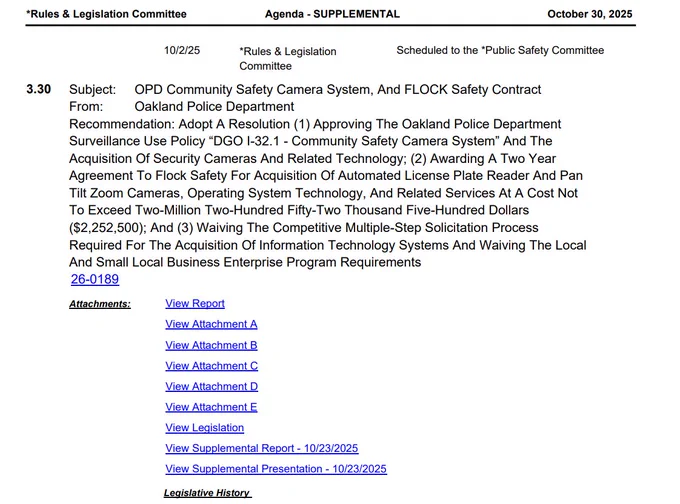Open View Attachment A link
Screen dimensions: 680x504
pyautogui.click(x=211, y=324)
